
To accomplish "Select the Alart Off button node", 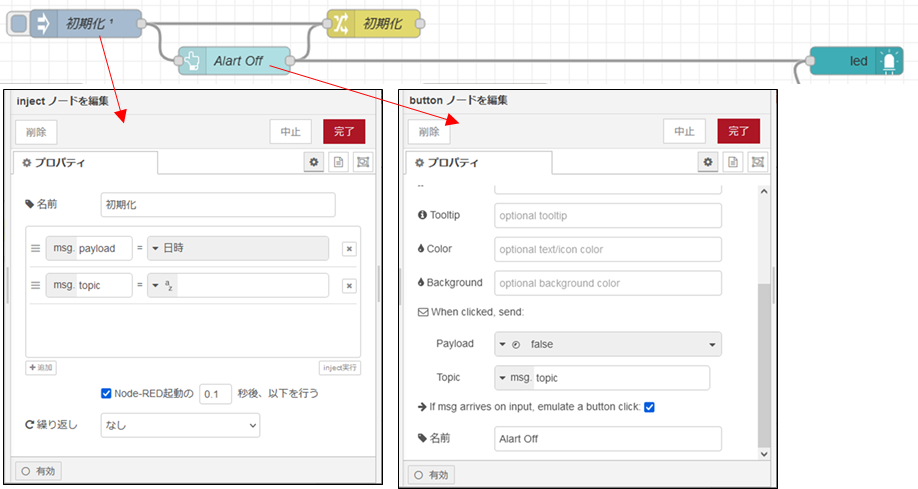I will coord(236,61).
